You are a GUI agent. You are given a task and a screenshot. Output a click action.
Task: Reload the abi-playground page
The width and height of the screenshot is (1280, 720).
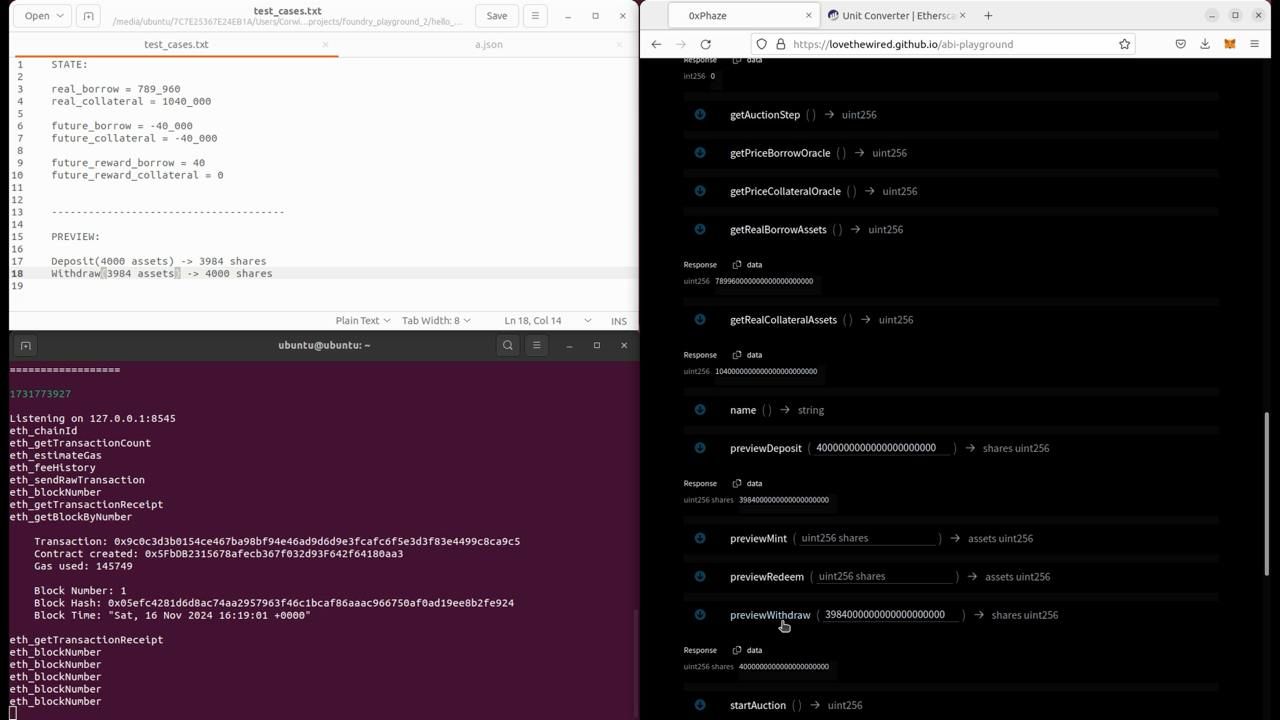(706, 44)
